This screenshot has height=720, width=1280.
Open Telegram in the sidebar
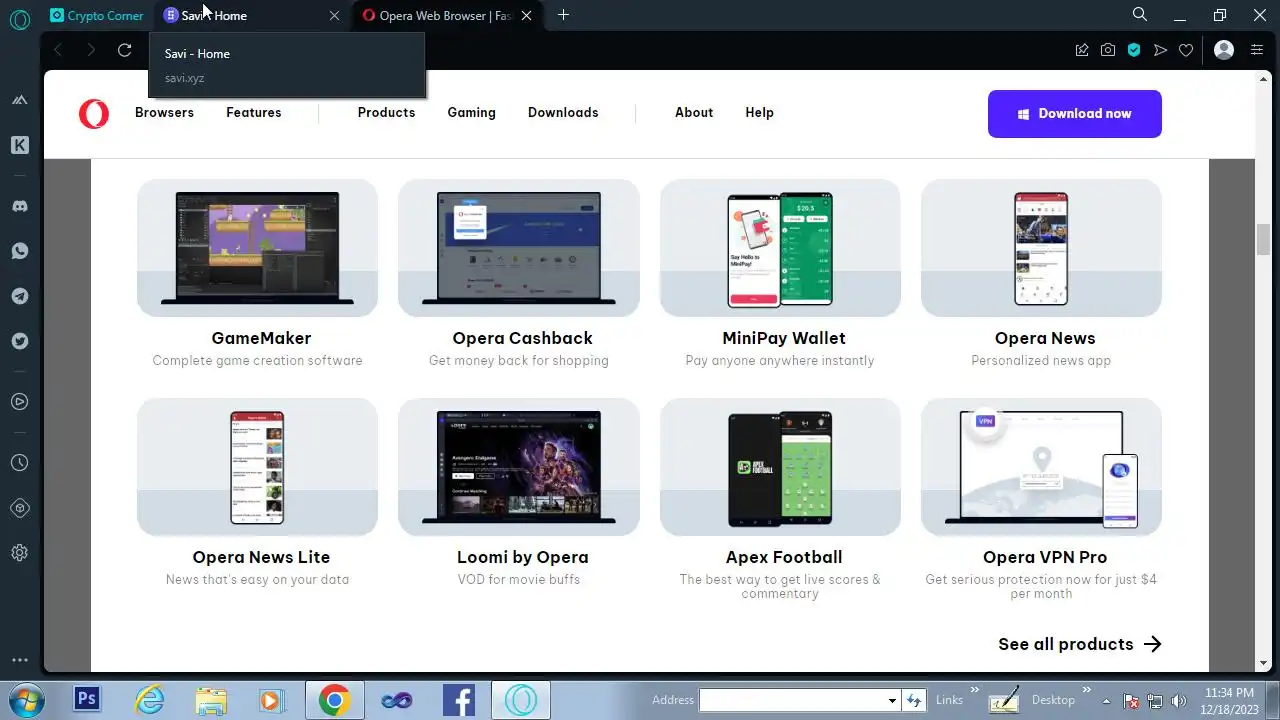pos(20,296)
